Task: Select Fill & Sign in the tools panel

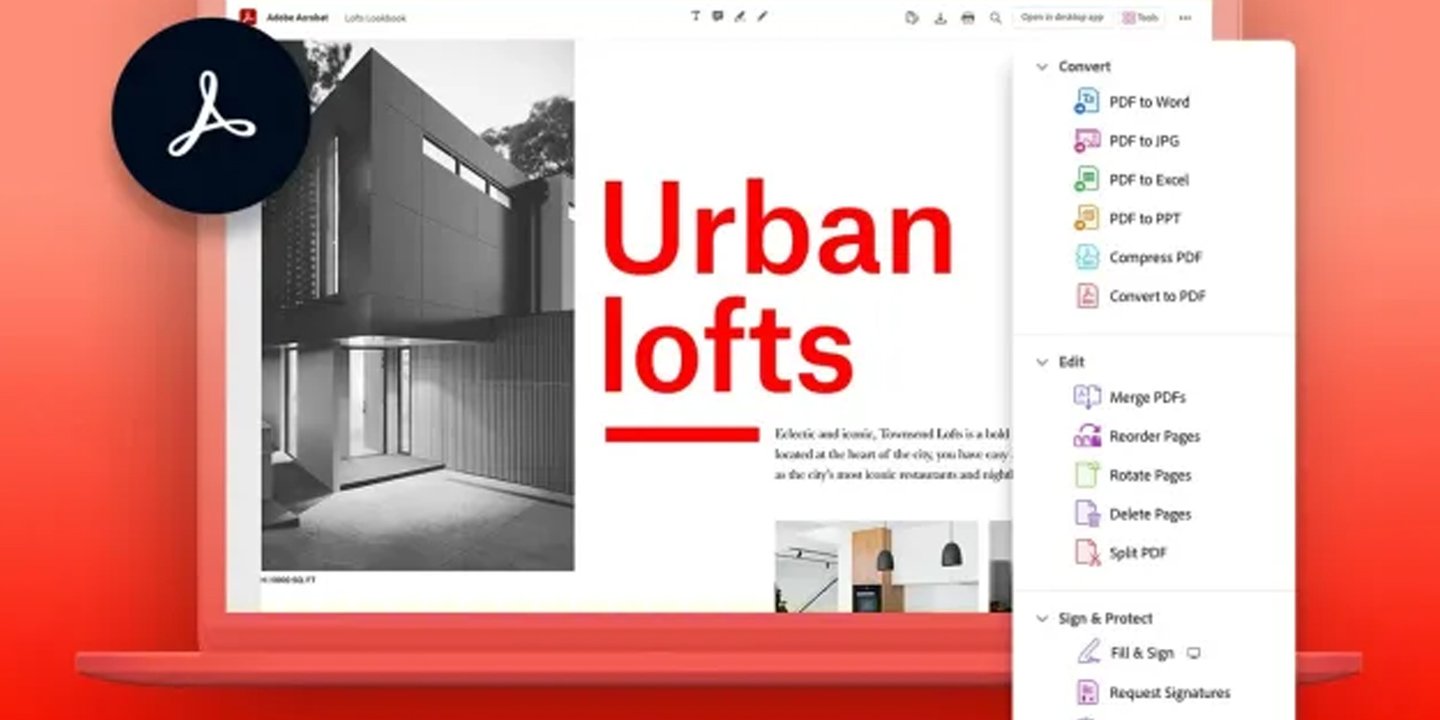Action: [1125, 653]
